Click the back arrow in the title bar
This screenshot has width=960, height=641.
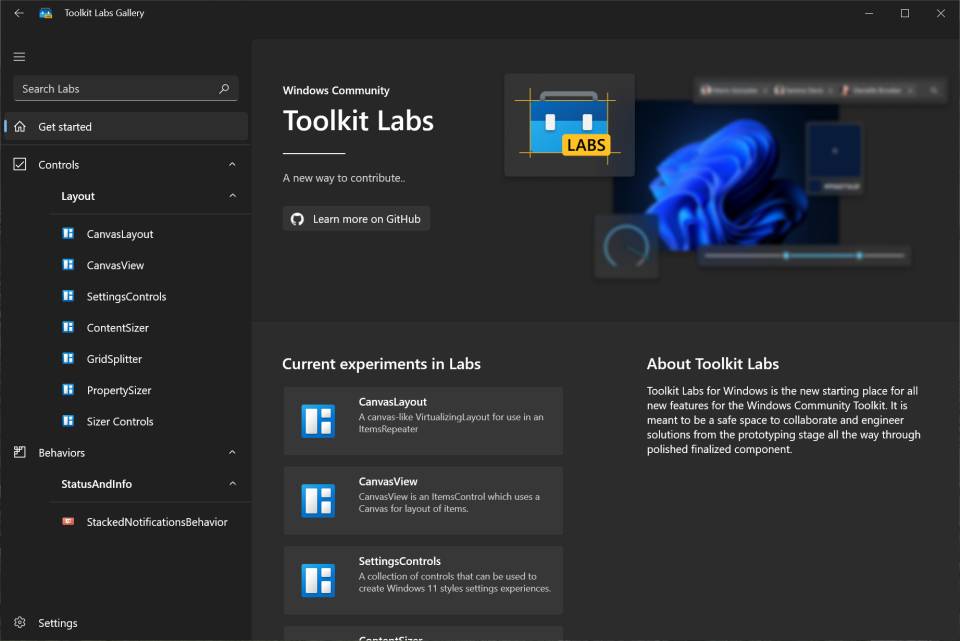click(17, 13)
